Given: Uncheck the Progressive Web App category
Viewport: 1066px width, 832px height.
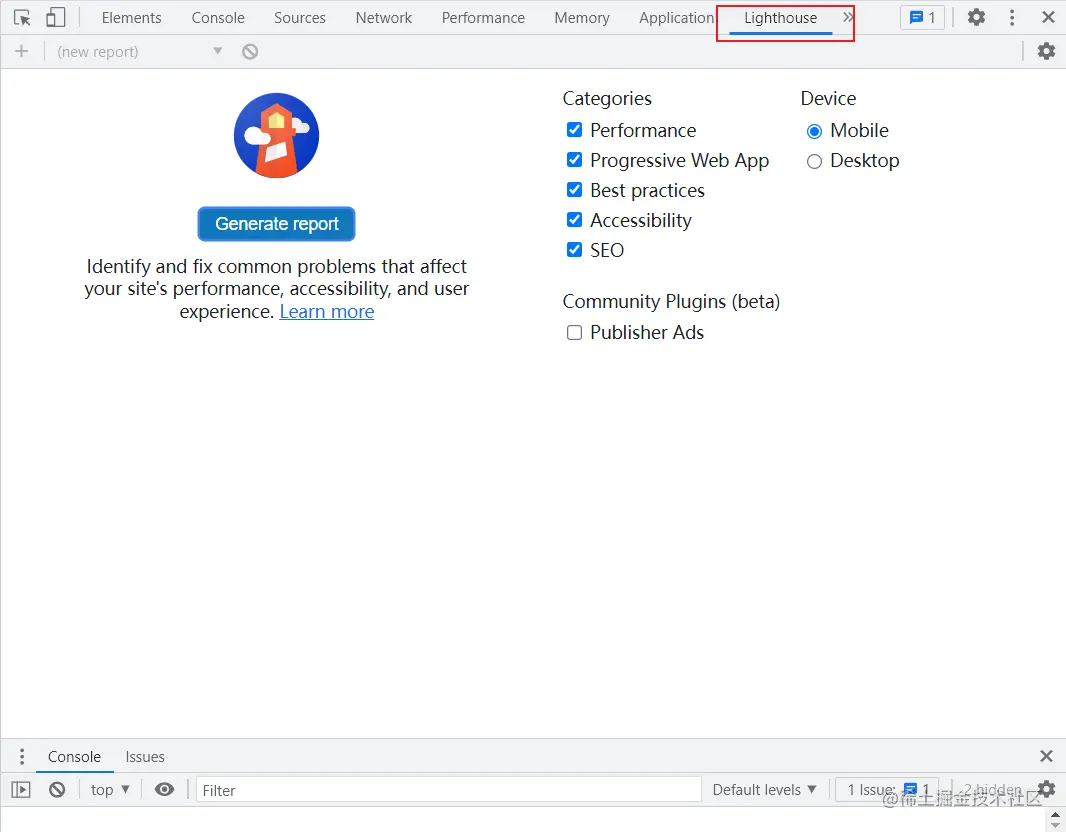Looking at the screenshot, I should (x=574, y=159).
